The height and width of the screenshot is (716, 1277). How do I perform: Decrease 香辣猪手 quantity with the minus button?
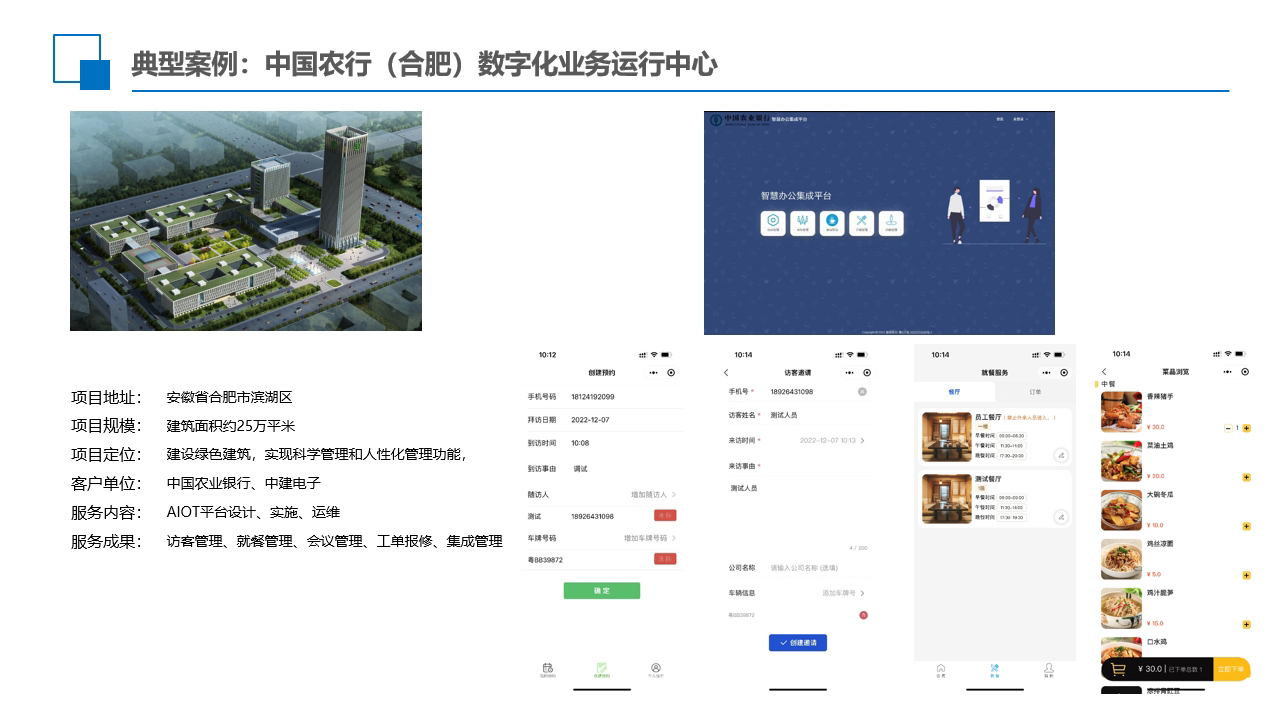point(1228,428)
